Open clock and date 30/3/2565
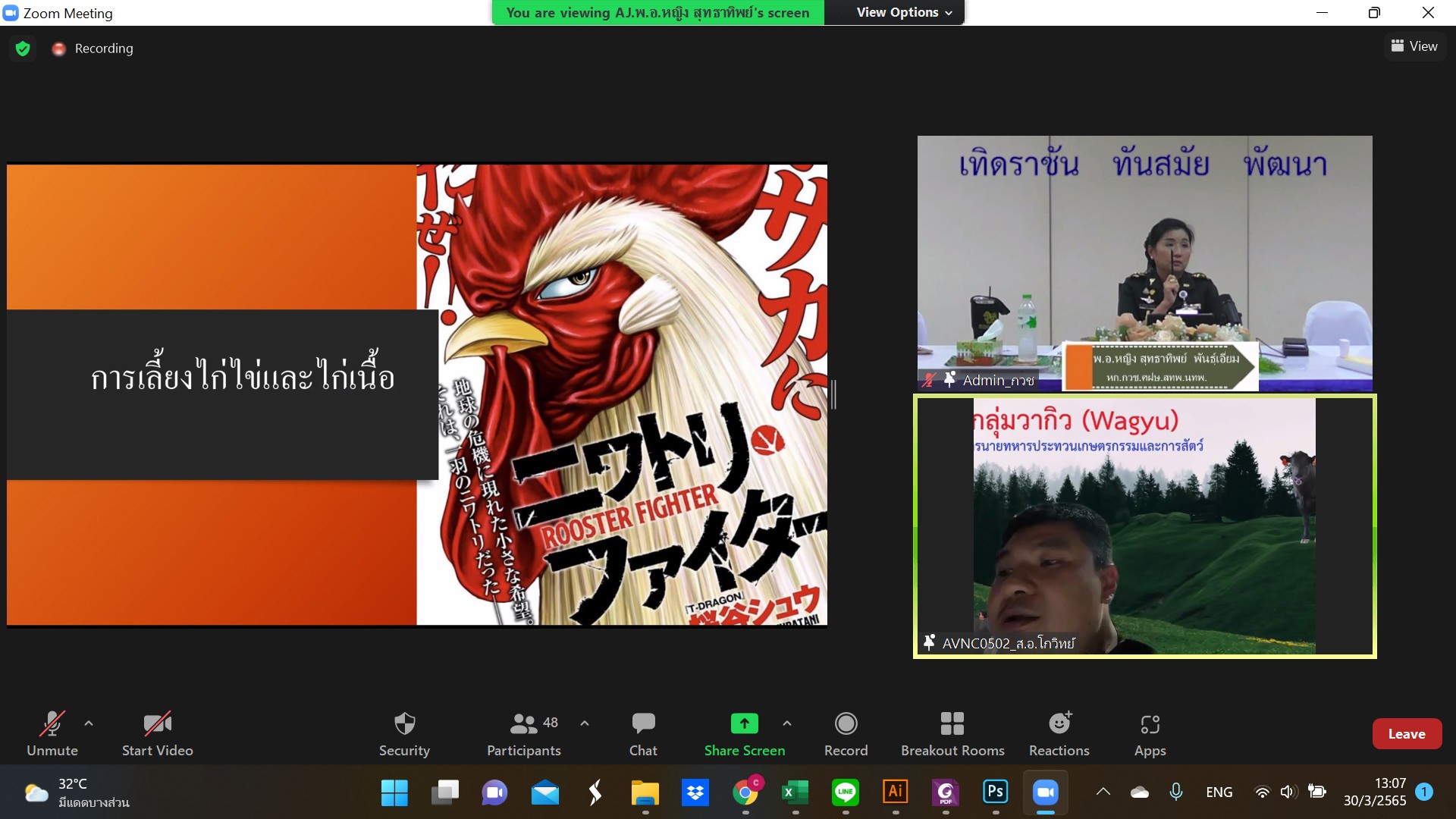1456x819 pixels. coord(1375,792)
